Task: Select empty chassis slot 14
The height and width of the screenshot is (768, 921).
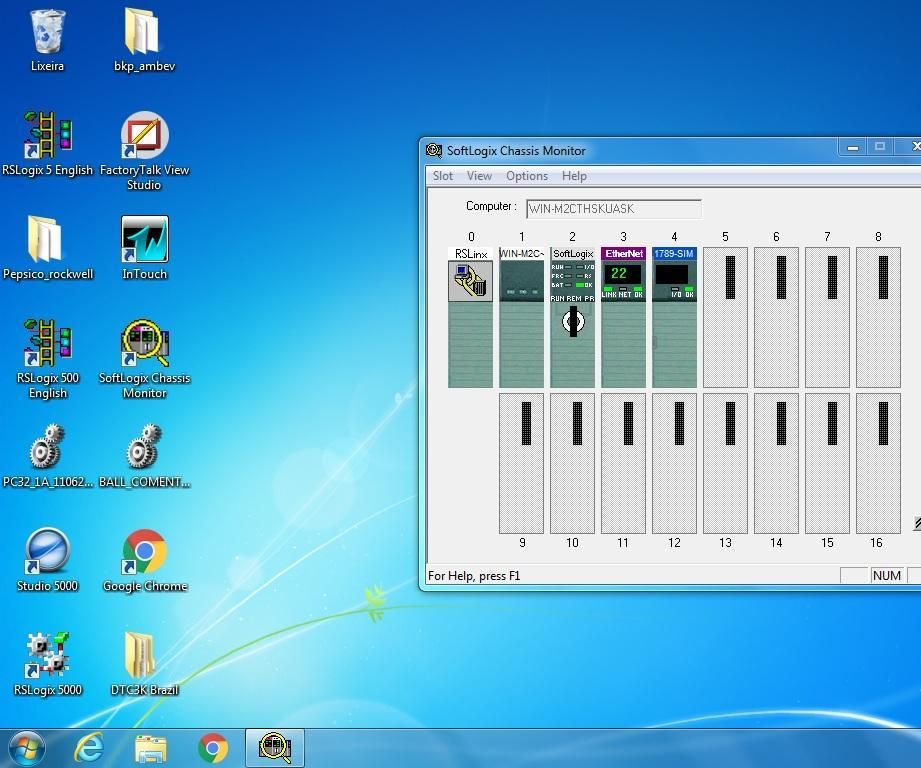Action: pos(777,463)
